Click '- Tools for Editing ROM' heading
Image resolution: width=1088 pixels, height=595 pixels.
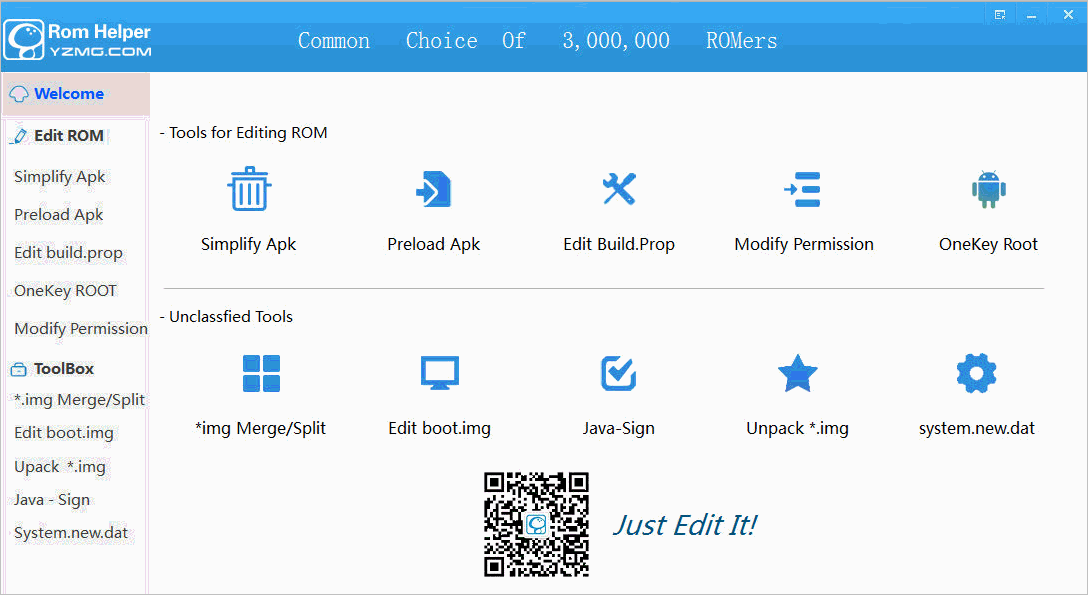(x=244, y=132)
